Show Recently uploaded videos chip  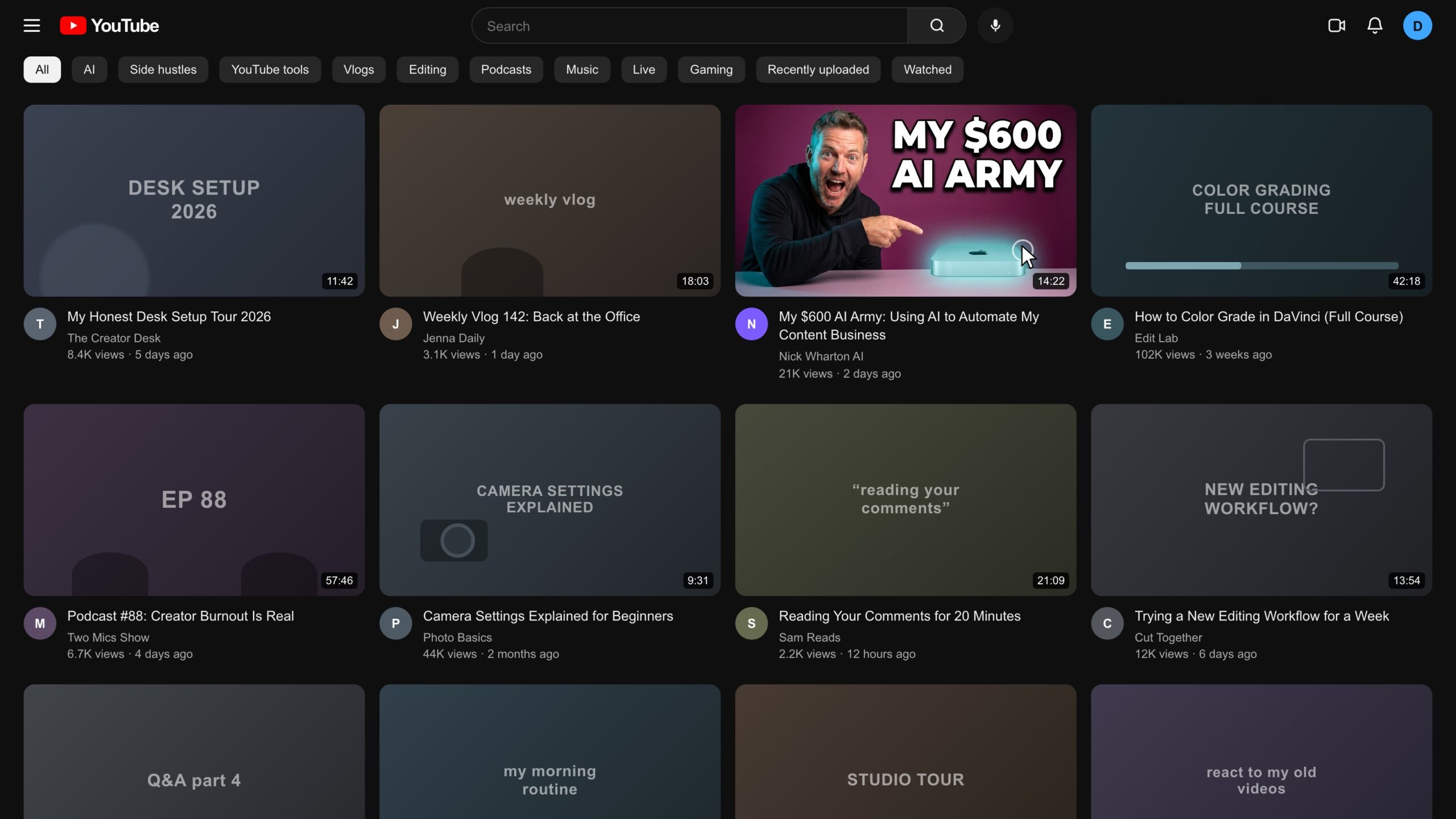pyautogui.click(x=818, y=69)
